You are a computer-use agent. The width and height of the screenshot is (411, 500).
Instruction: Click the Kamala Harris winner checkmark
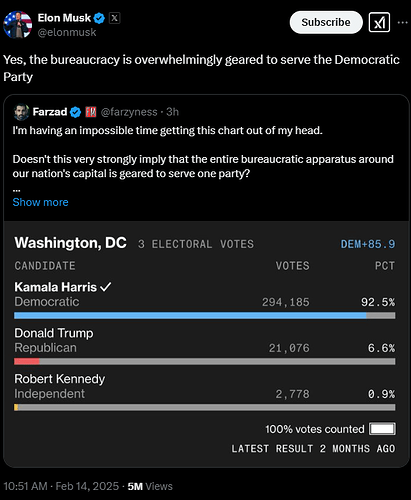click(x=105, y=287)
